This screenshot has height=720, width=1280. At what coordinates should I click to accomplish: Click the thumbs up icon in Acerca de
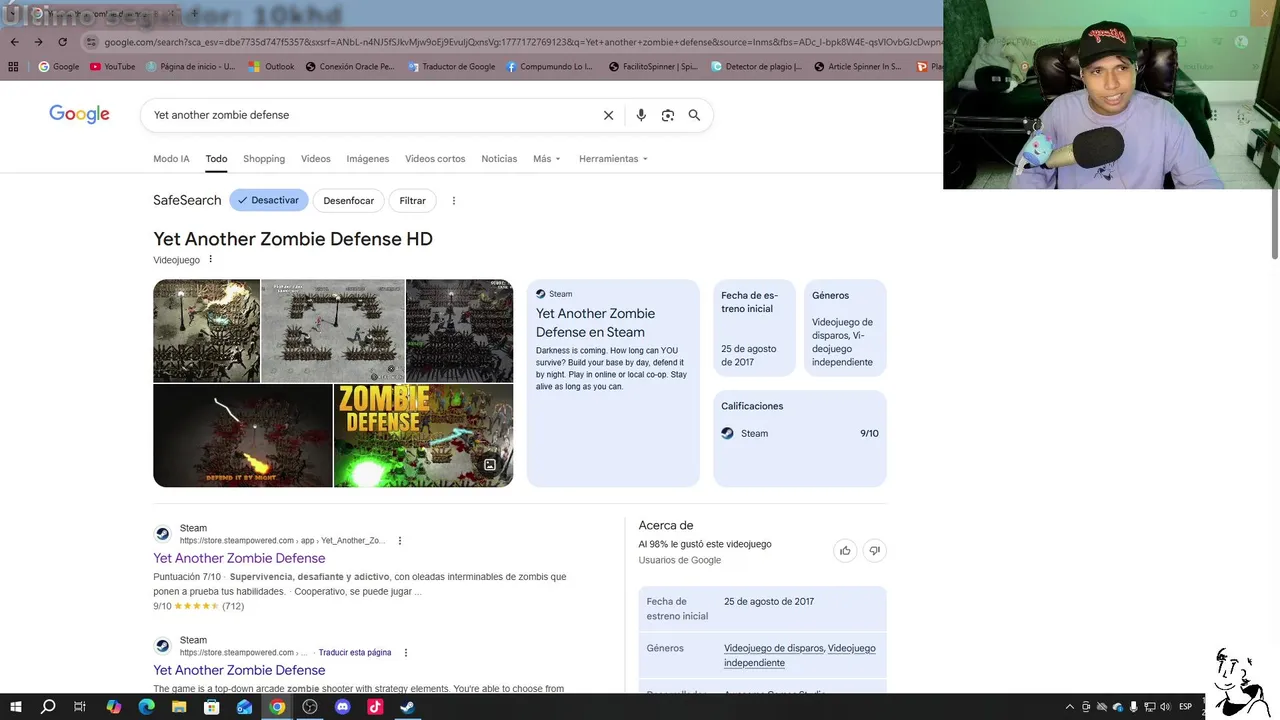tap(845, 551)
